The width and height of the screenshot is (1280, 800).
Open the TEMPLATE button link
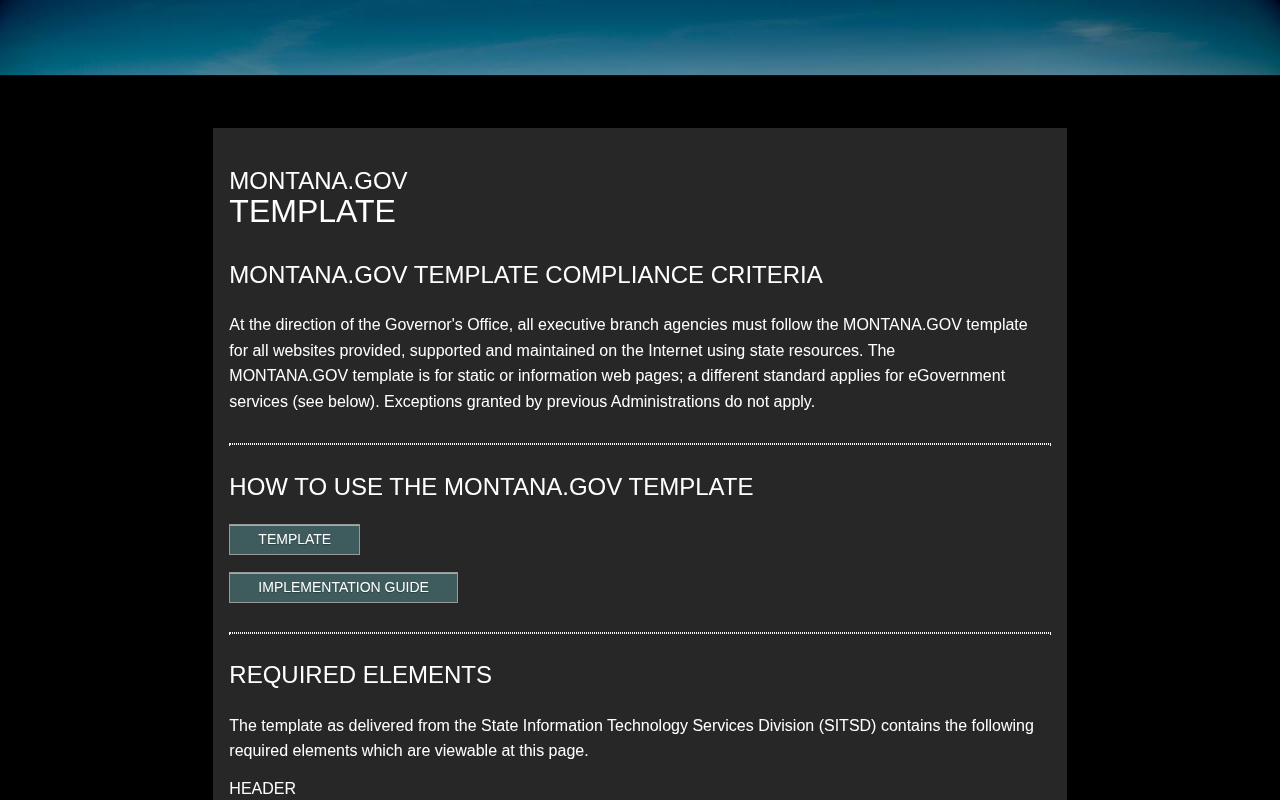[x=294, y=539]
